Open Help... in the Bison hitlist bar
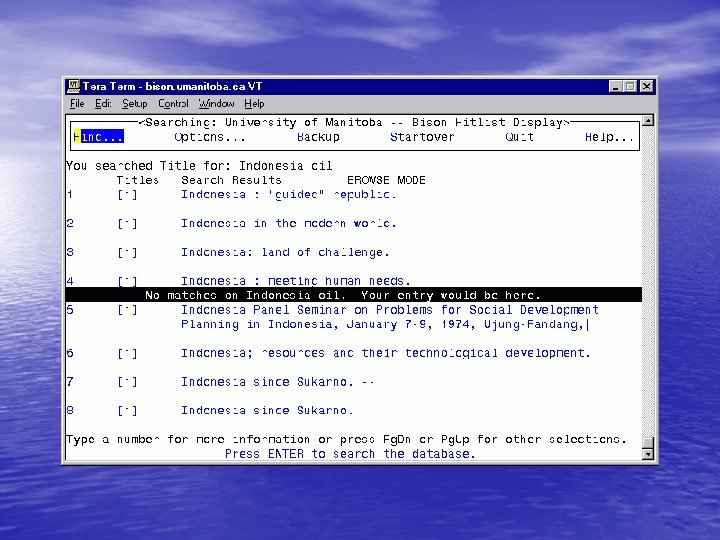Viewport: 720px width, 540px height. pos(609,137)
